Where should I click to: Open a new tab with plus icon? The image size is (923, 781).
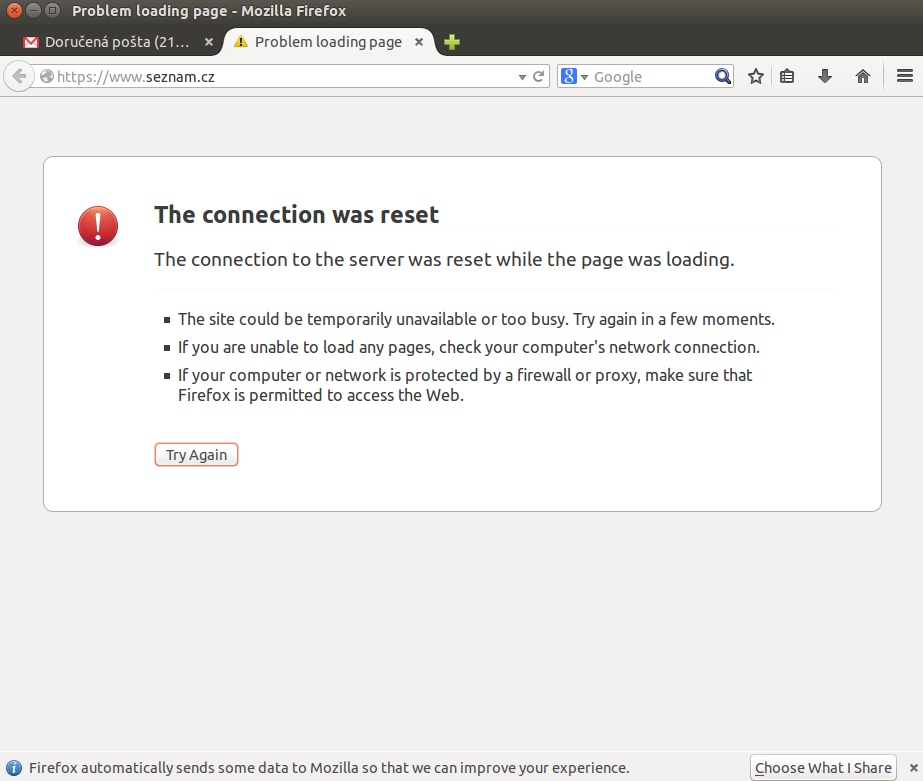coord(451,42)
